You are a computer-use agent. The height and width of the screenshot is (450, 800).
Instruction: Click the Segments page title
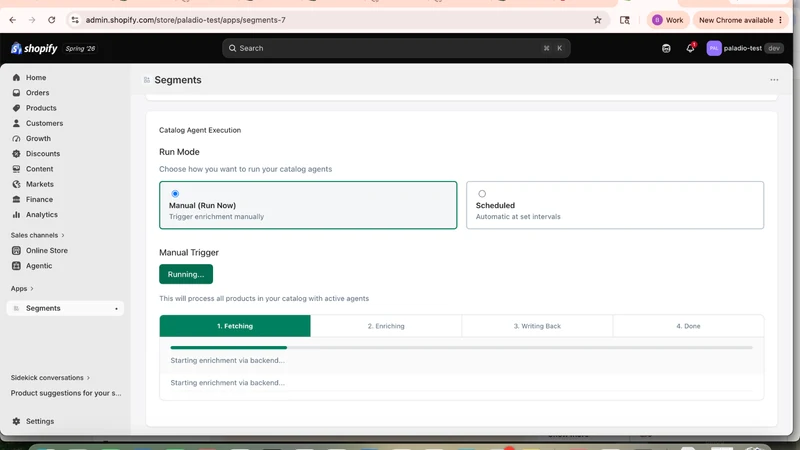(x=178, y=80)
